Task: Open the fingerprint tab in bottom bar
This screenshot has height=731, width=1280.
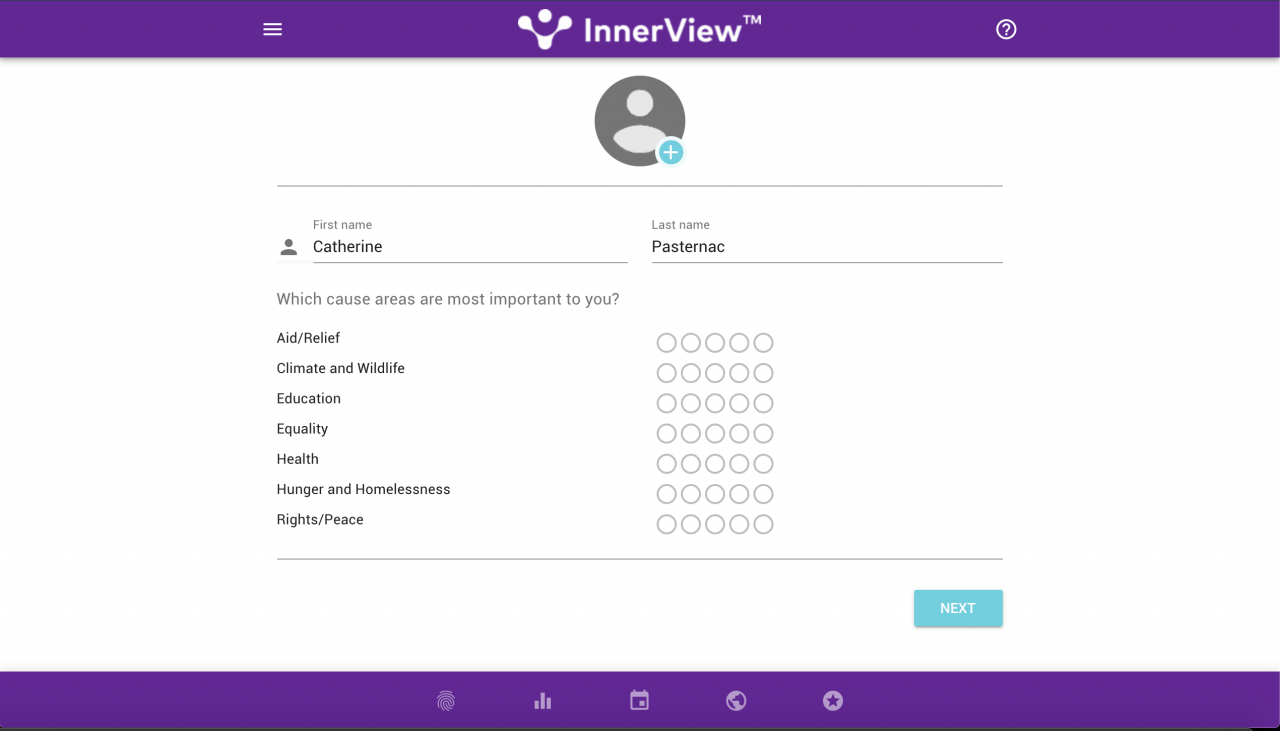Action: 446,701
